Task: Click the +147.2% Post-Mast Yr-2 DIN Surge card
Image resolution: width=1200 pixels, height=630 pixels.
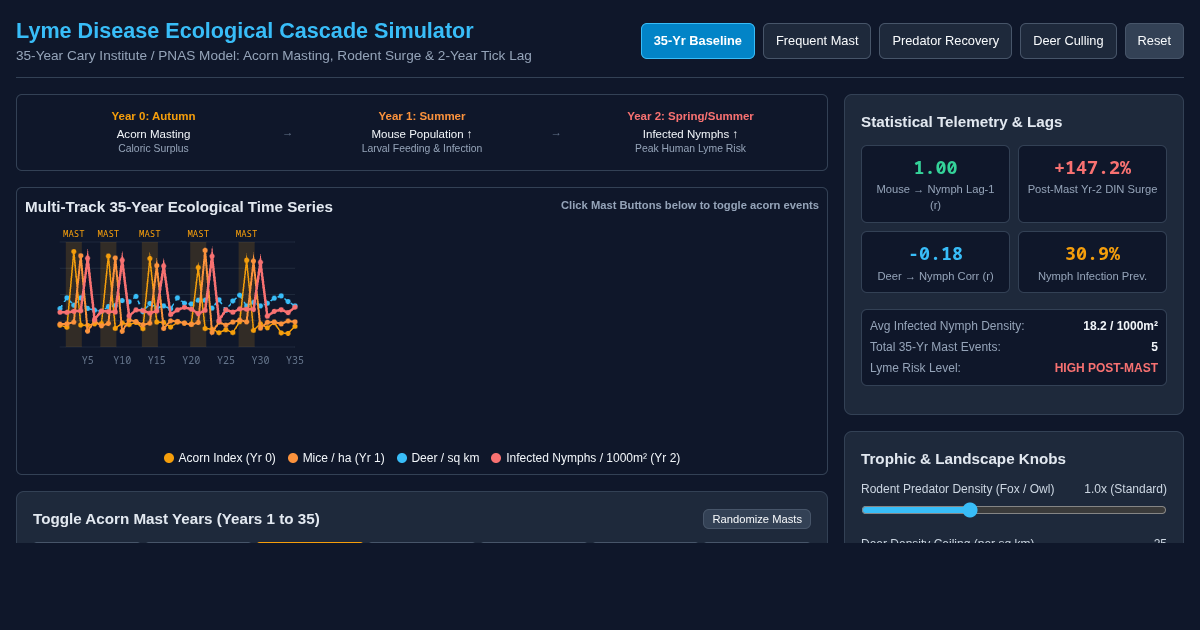Action: pos(1092,184)
